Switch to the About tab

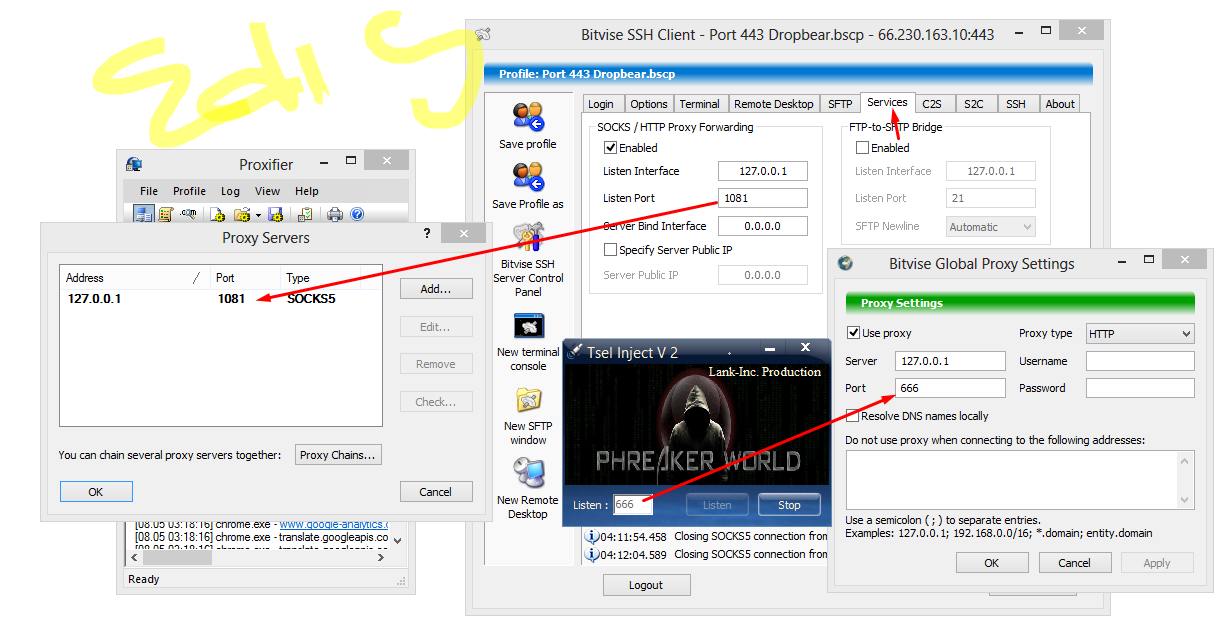coord(1060,104)
